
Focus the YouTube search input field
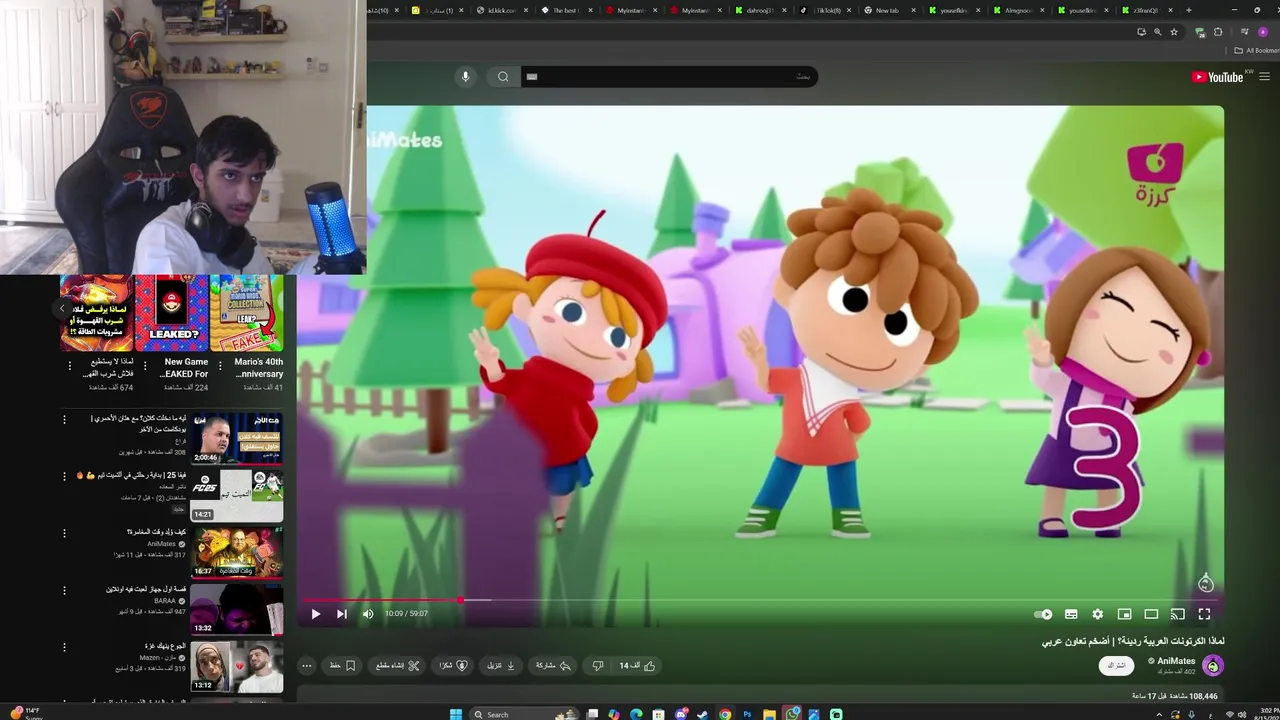(x=669, y=77)
